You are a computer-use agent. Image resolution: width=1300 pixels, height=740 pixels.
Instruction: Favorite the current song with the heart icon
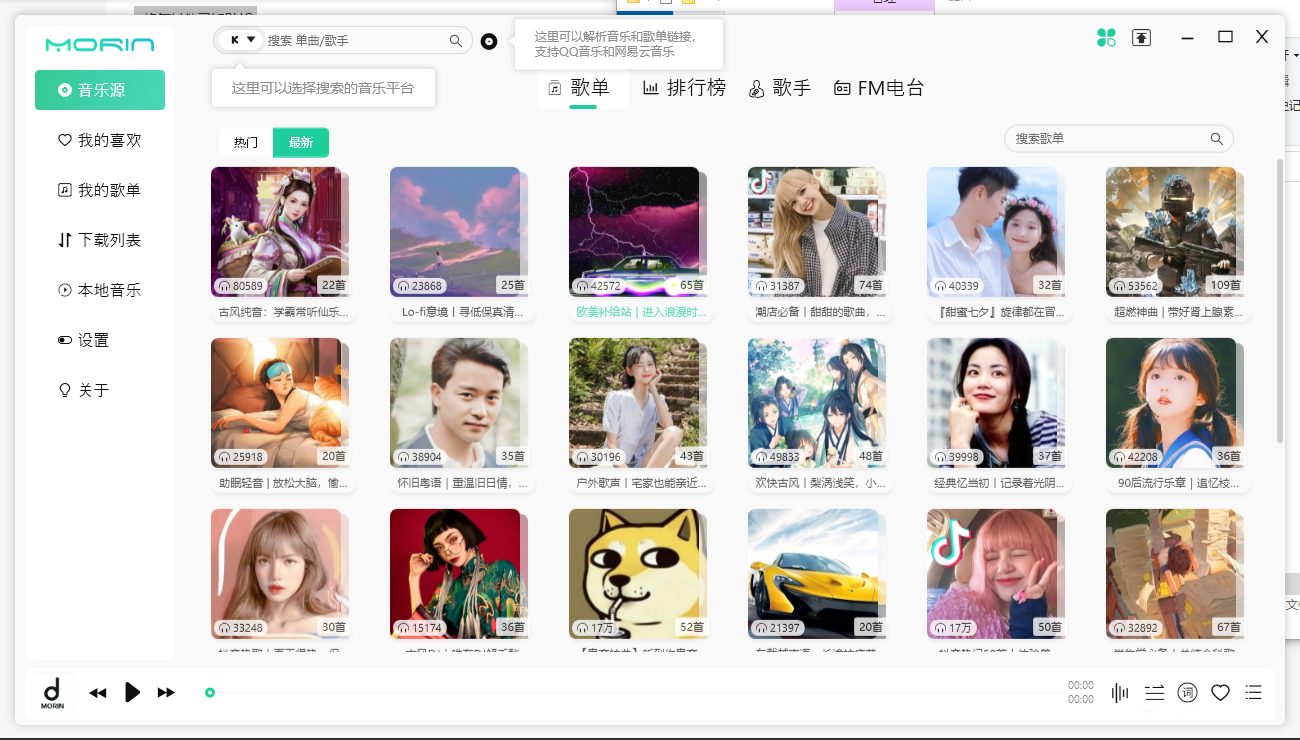[1219, 692]
